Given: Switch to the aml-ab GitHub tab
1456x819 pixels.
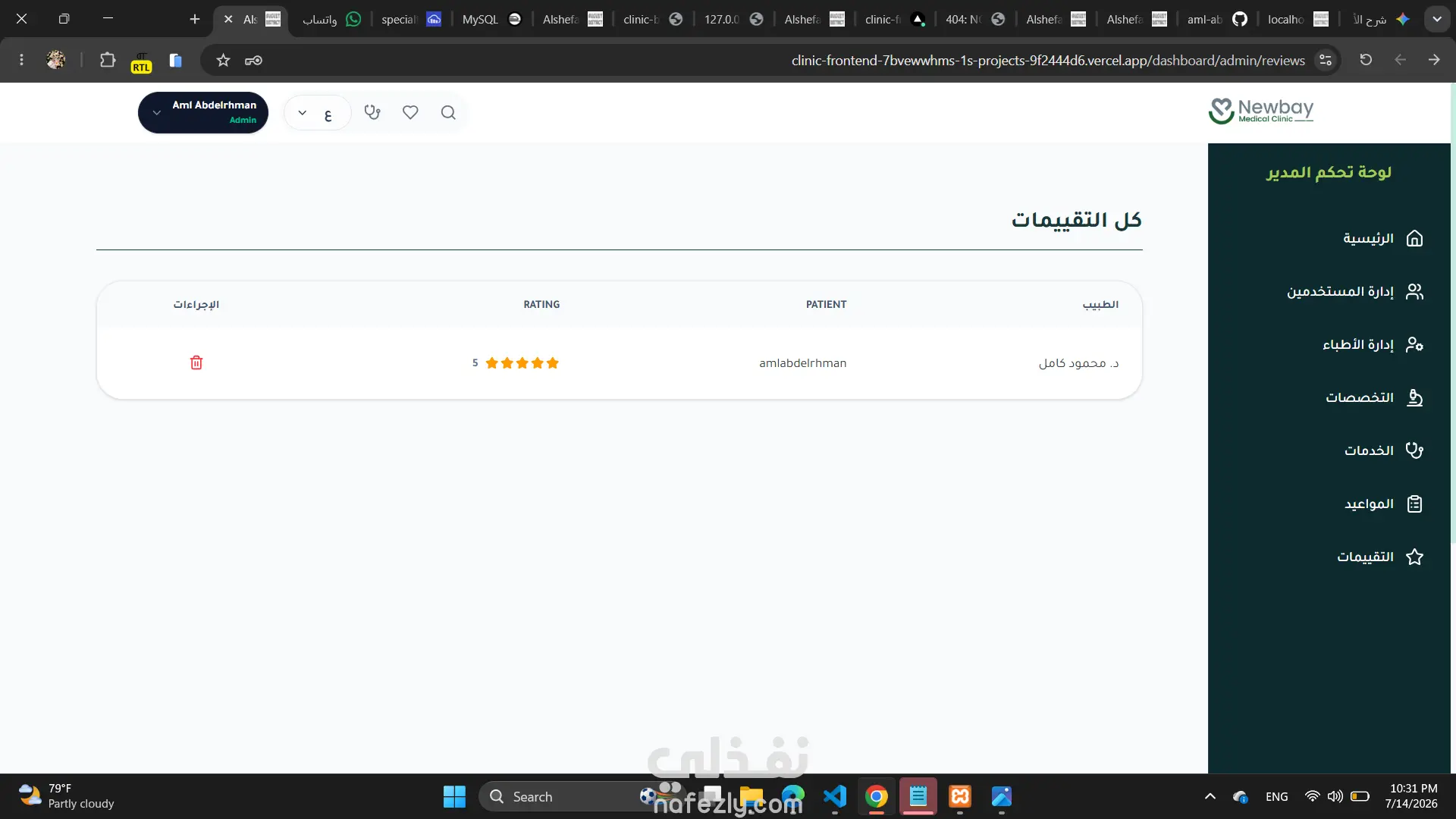Looking at the screenshot, I should [1216, 19].
